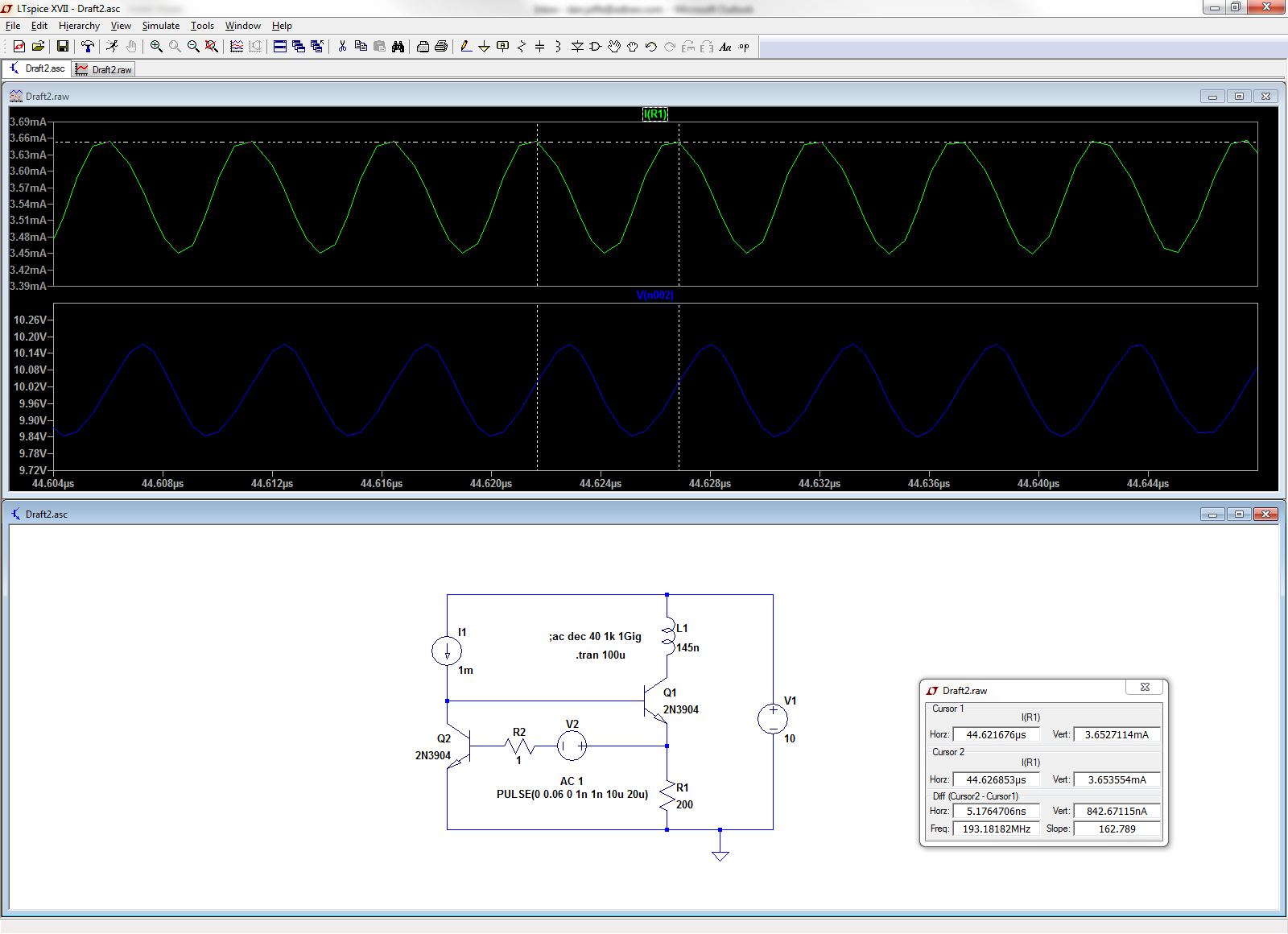Click the V(n002) trace label in the plot
1288x934 pixels.
coord(654,295)
